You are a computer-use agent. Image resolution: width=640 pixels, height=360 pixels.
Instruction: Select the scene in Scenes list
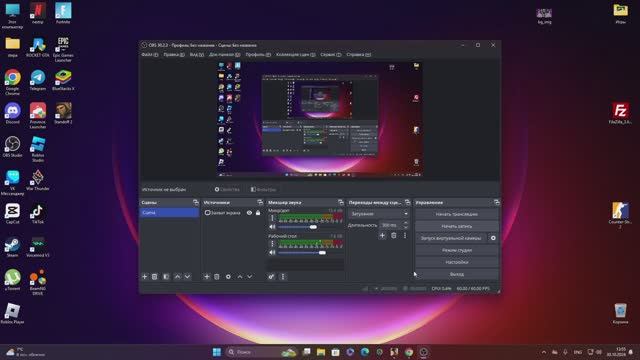click(x=169, y=213)
